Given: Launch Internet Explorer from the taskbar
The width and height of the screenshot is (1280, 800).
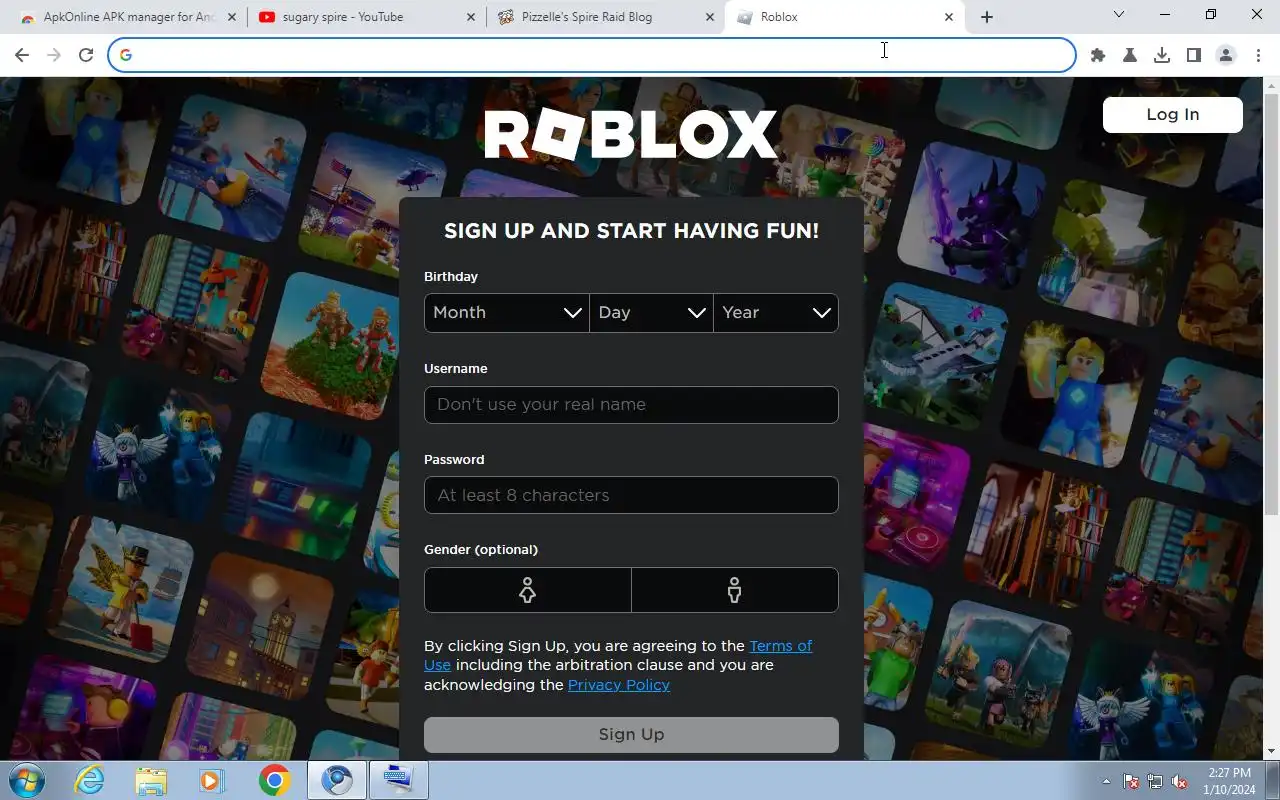Looking at the screenshot, I should coord(90,780).
